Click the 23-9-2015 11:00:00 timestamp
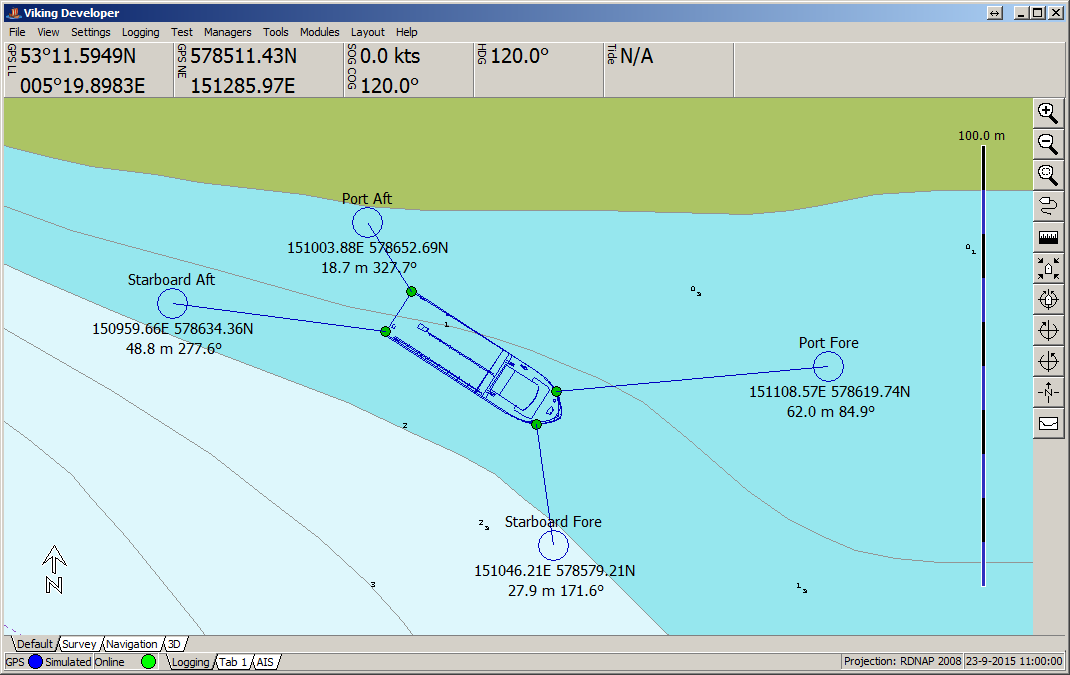This screenshot has height=675, width=1070. [x=1014, y=661]
